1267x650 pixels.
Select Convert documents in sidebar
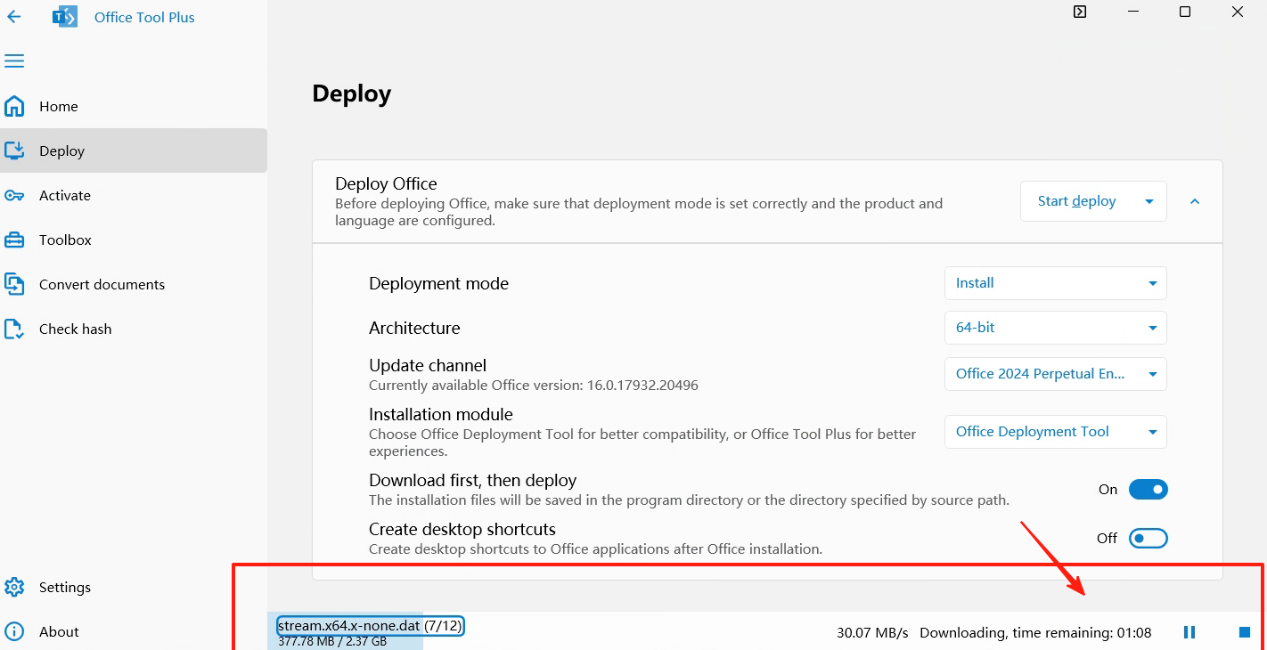click(x=101, y=284)
